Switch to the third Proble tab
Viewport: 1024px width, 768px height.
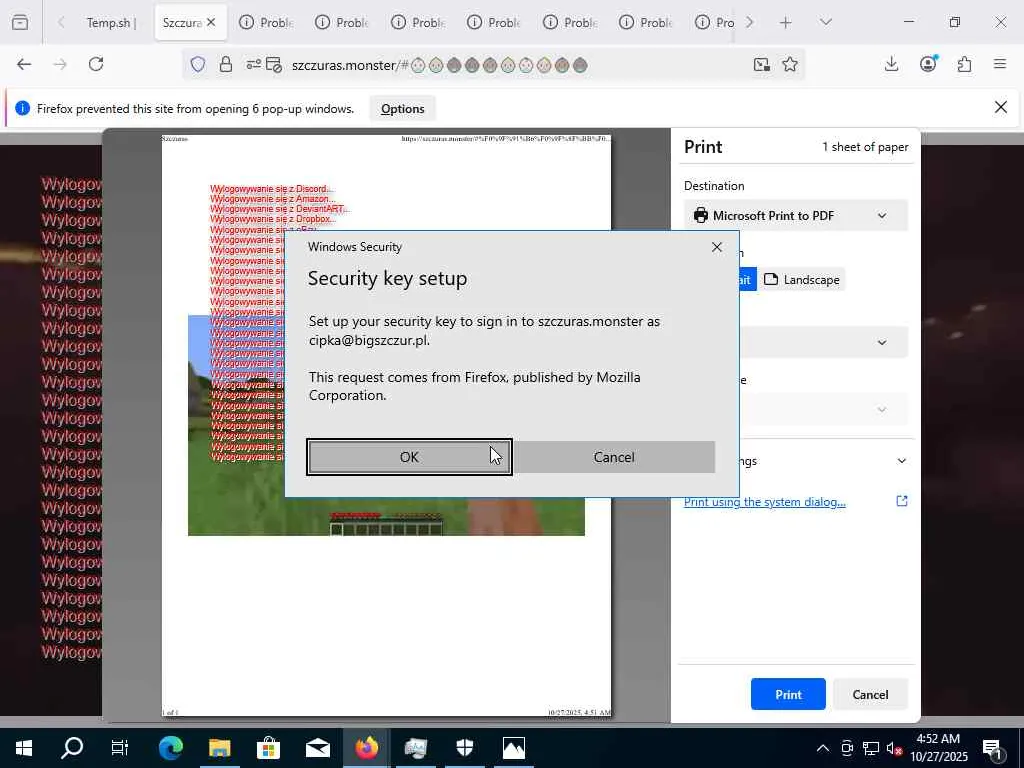coord(418,23)
